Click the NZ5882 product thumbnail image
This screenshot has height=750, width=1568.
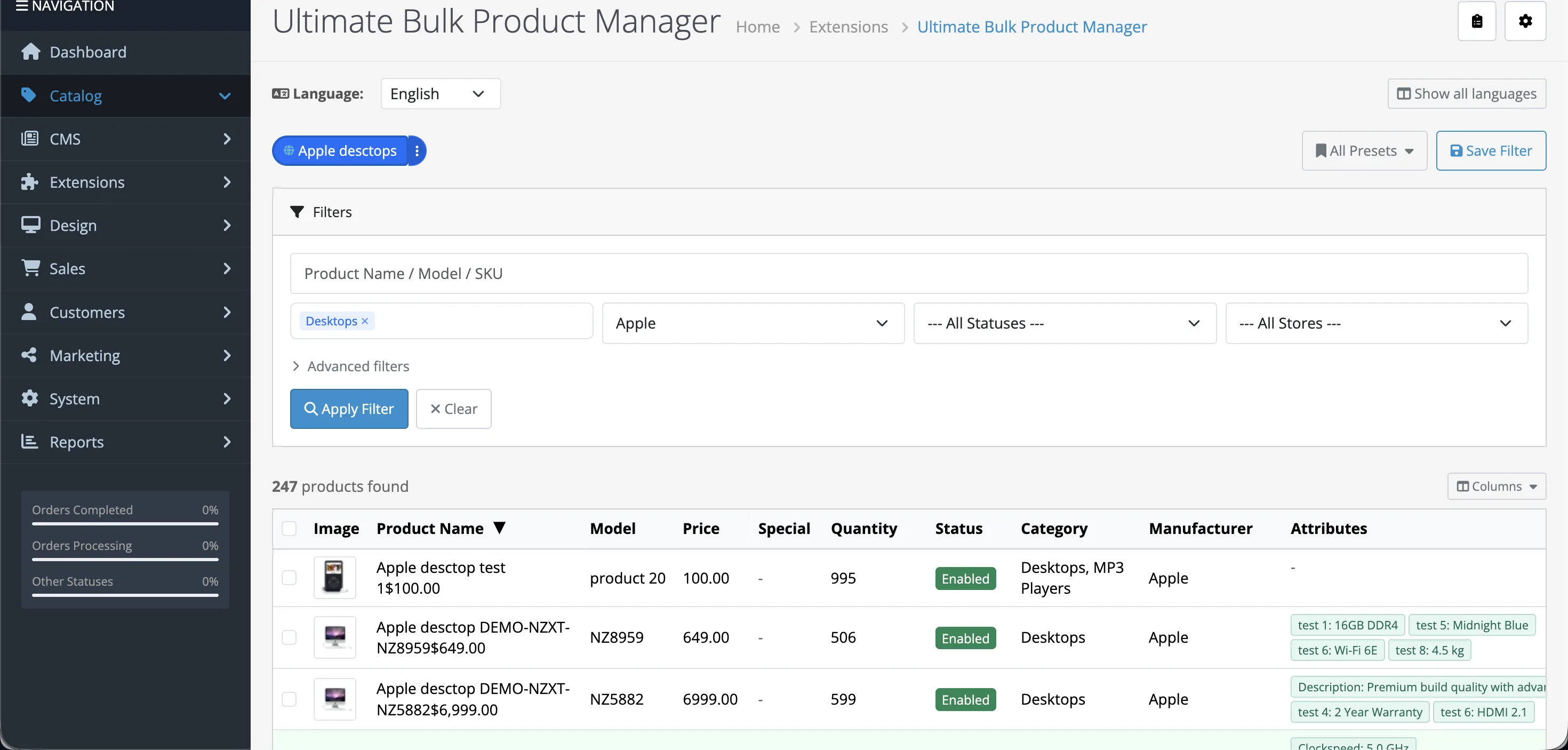[335, 699]
